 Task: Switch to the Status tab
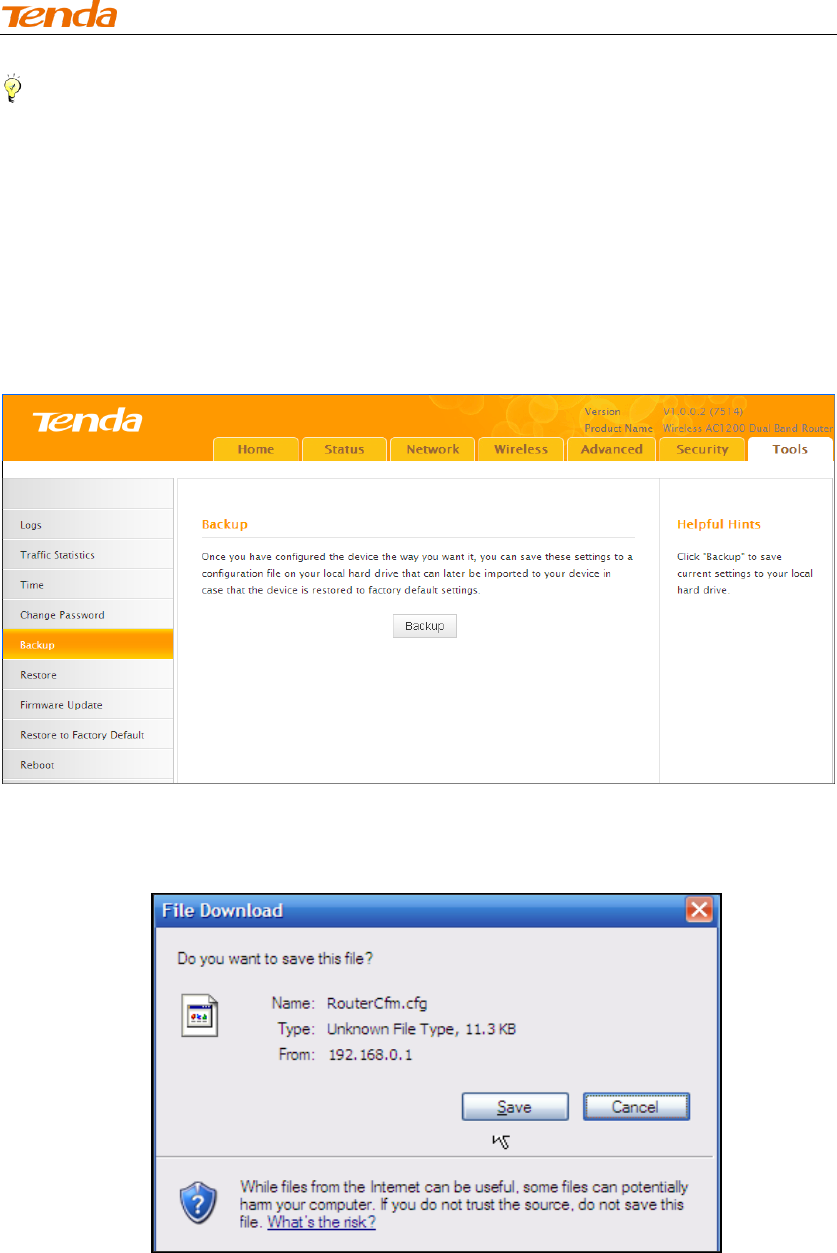pos(344,449)
